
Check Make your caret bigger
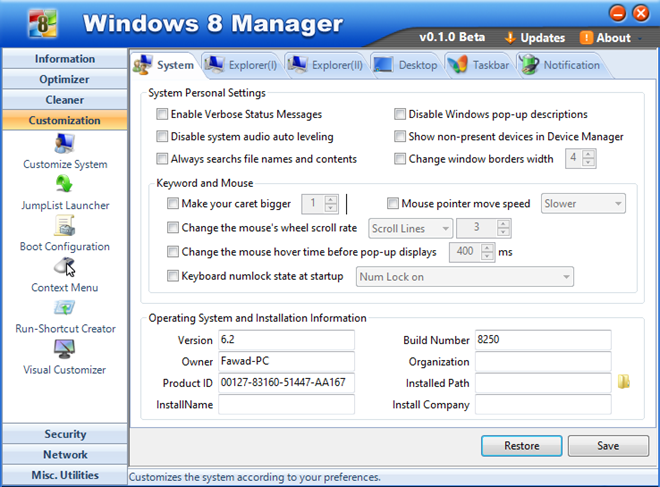coord(173,203)
